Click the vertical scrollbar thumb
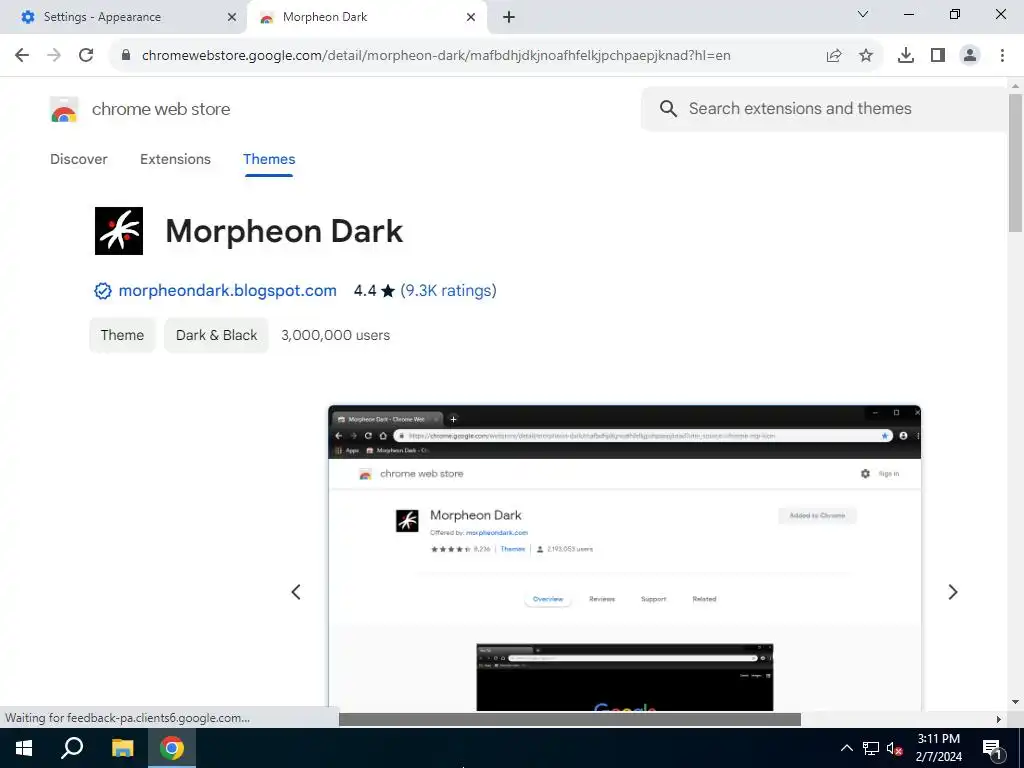 tap(1015, 163)
